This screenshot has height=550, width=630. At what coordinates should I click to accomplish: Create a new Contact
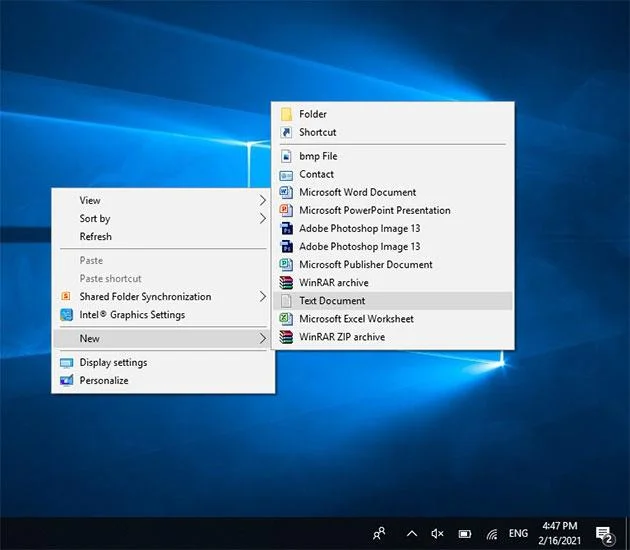pos(393,174)
